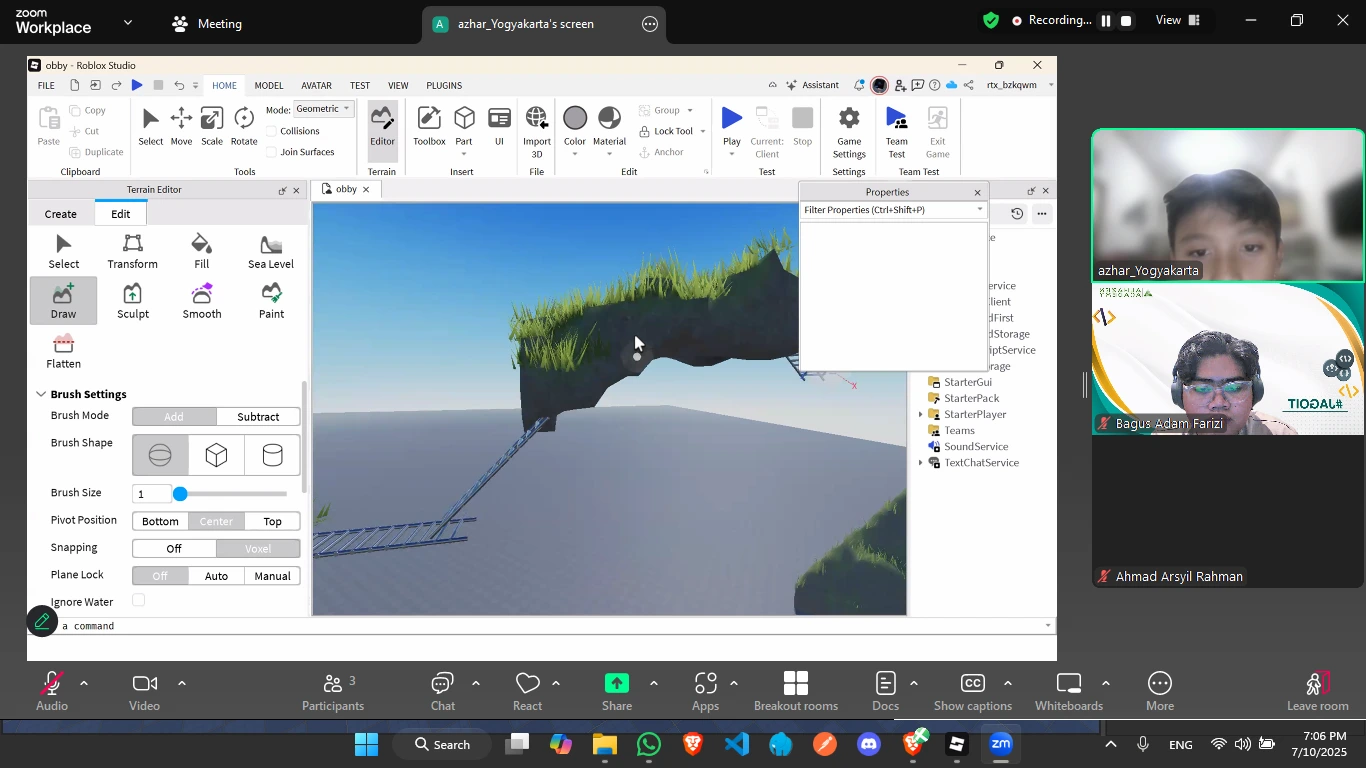Select the cube brush shape
The width and height of the screenshot is (1366, 768).
click(216, 456)
